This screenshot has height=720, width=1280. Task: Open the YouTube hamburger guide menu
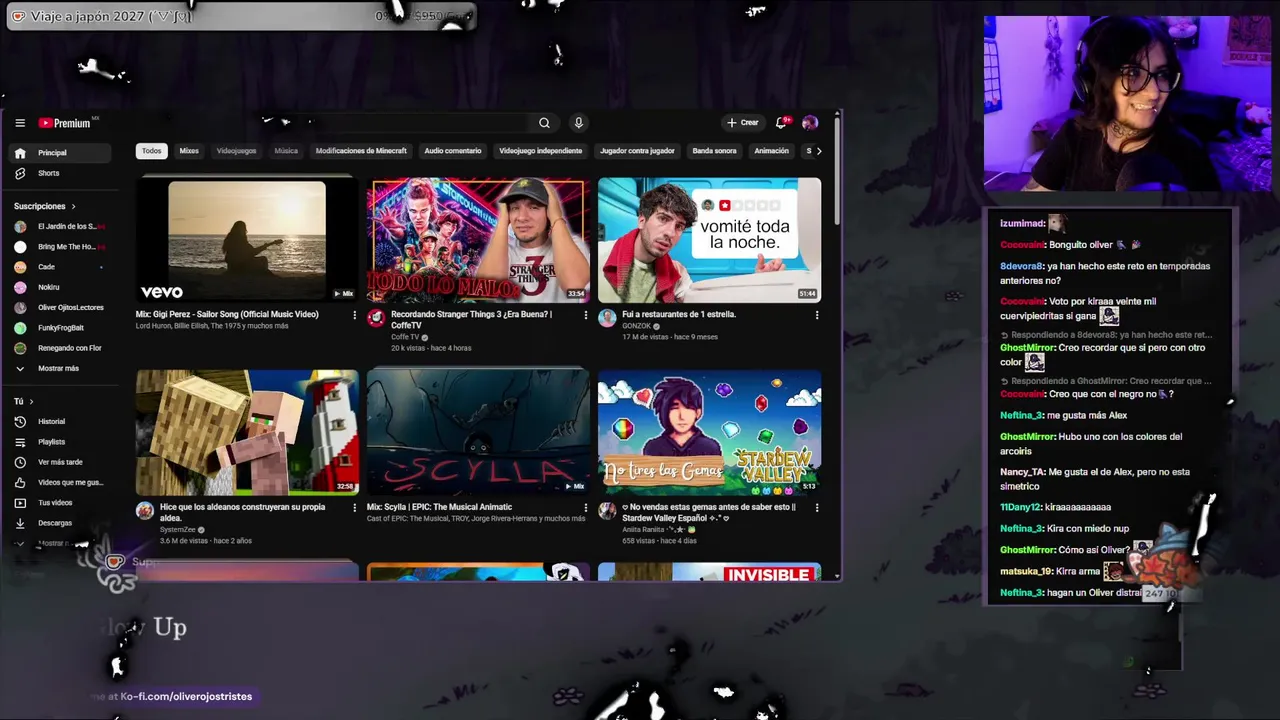point(20,123)
